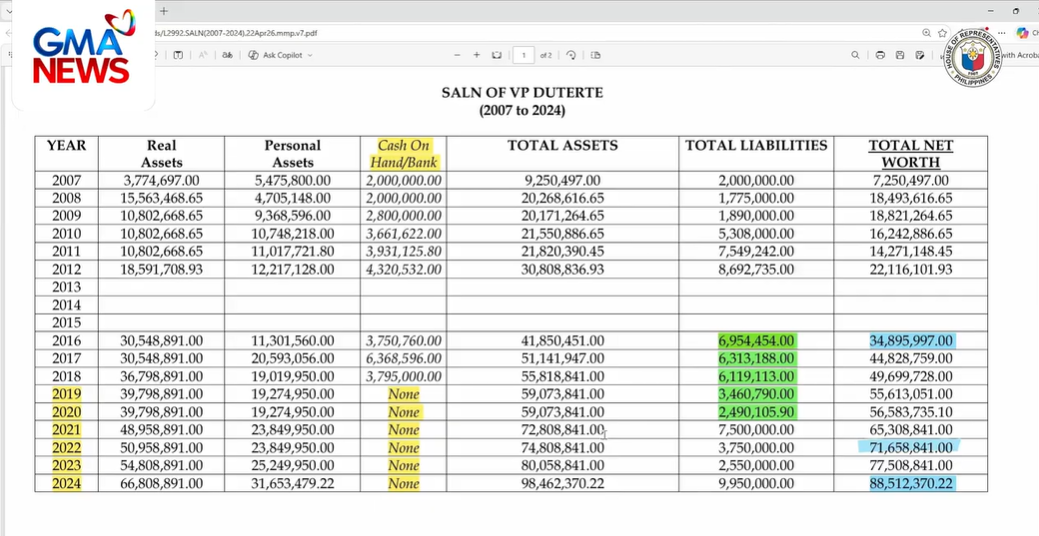Open the Copilot sidebar icon
The height and width of the screenshot is (536, 1039).
pos(1022,32)
